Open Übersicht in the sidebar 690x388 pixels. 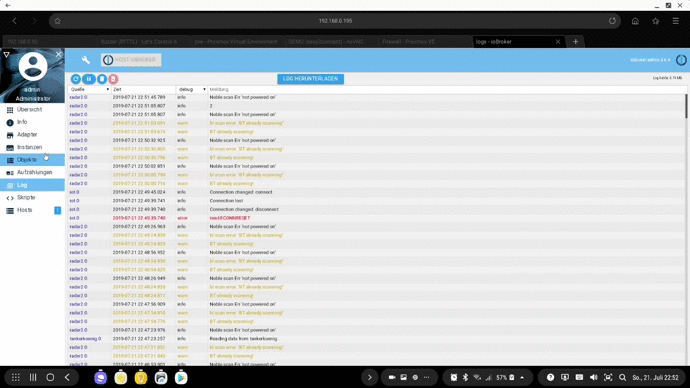[32, 110]
